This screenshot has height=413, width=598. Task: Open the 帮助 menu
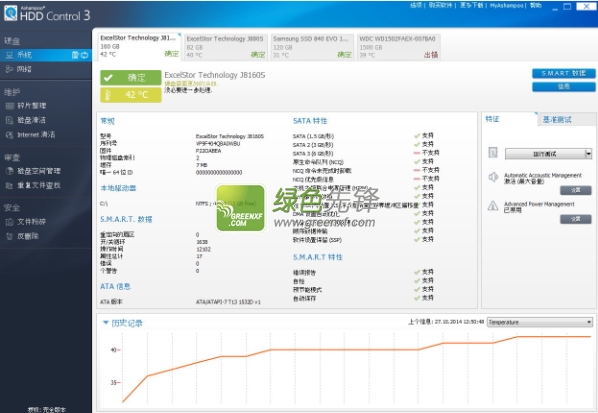coord(535,5)
